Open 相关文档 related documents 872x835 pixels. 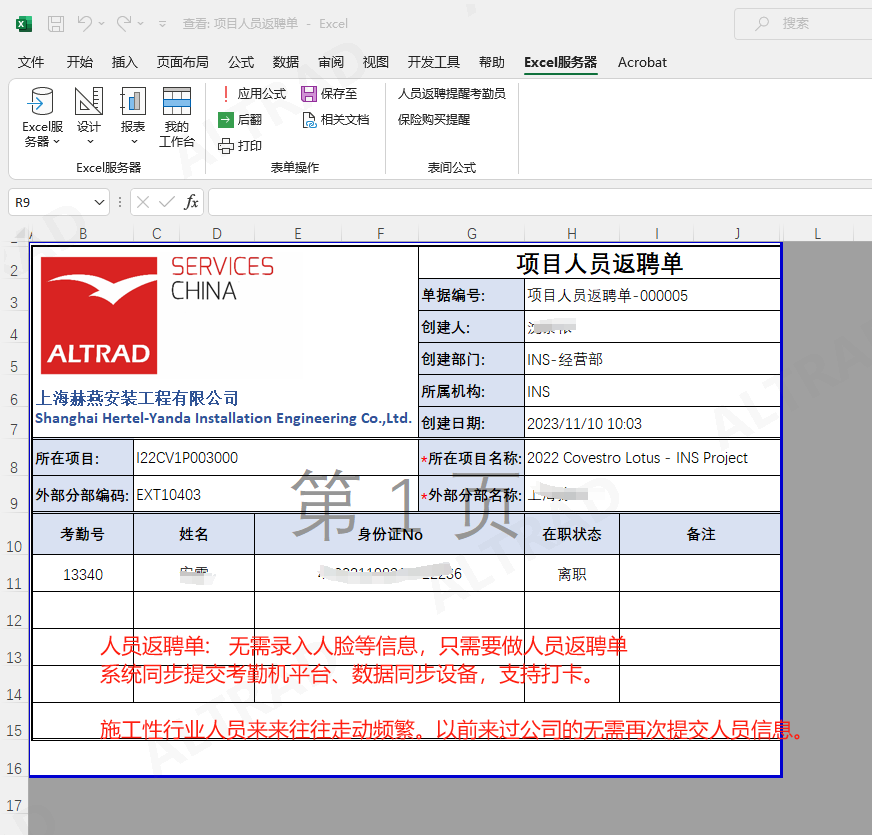click(310, 120)
